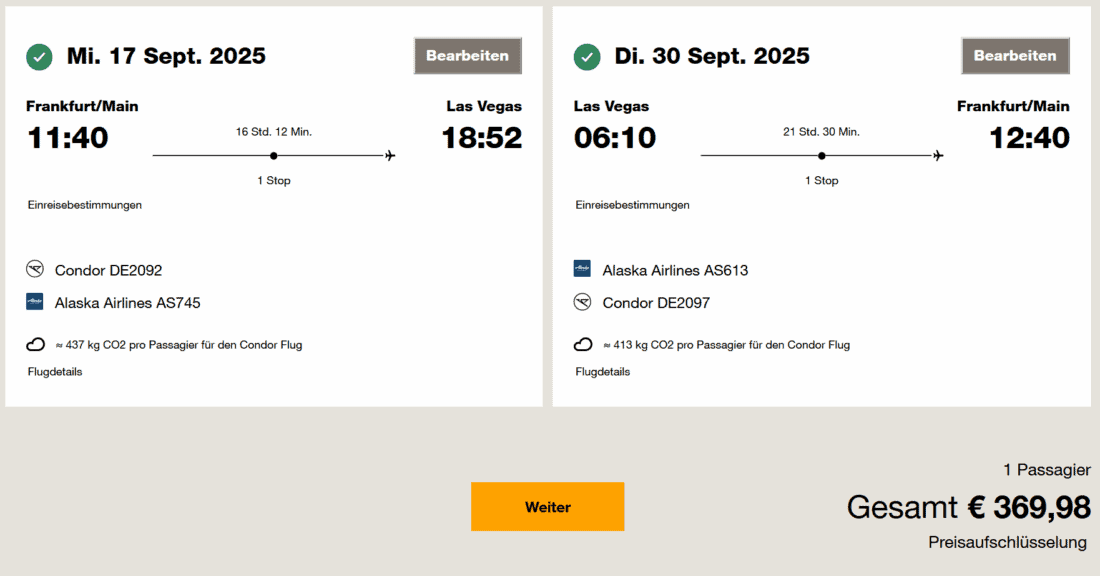Click the cloud CO2 icon for 437 kg
Viewport: 1100px width, 576px height.
tap(36, 345)
